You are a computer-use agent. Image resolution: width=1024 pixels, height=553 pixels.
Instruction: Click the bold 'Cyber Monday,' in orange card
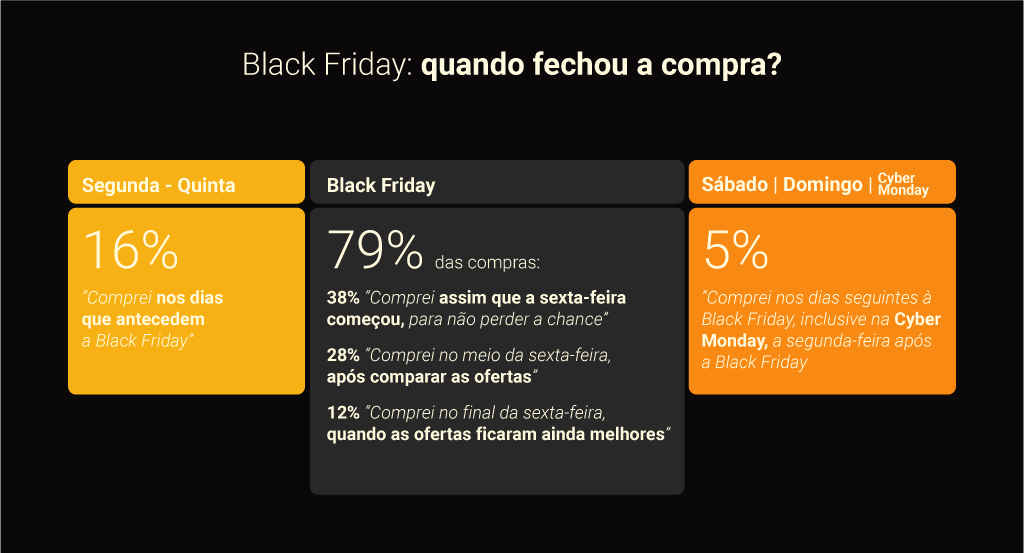click(x=821, y=330)
